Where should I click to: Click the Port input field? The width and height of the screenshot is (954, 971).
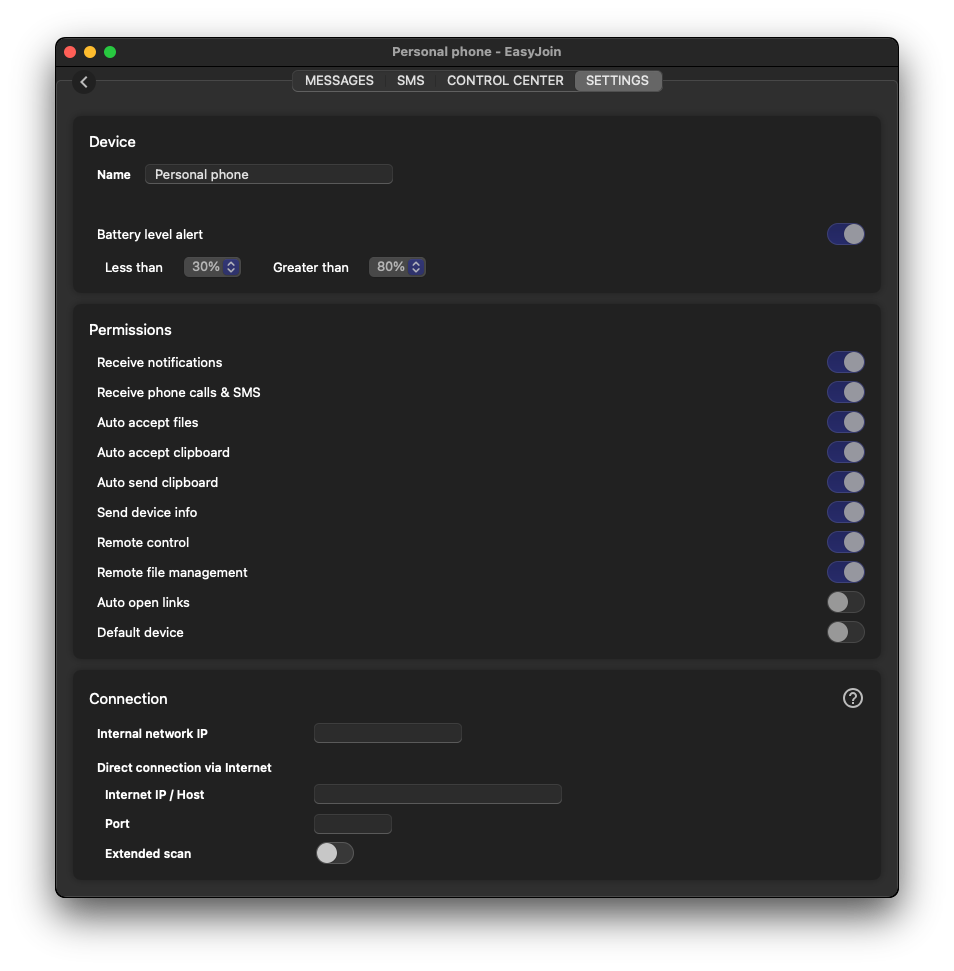(353, 824)
